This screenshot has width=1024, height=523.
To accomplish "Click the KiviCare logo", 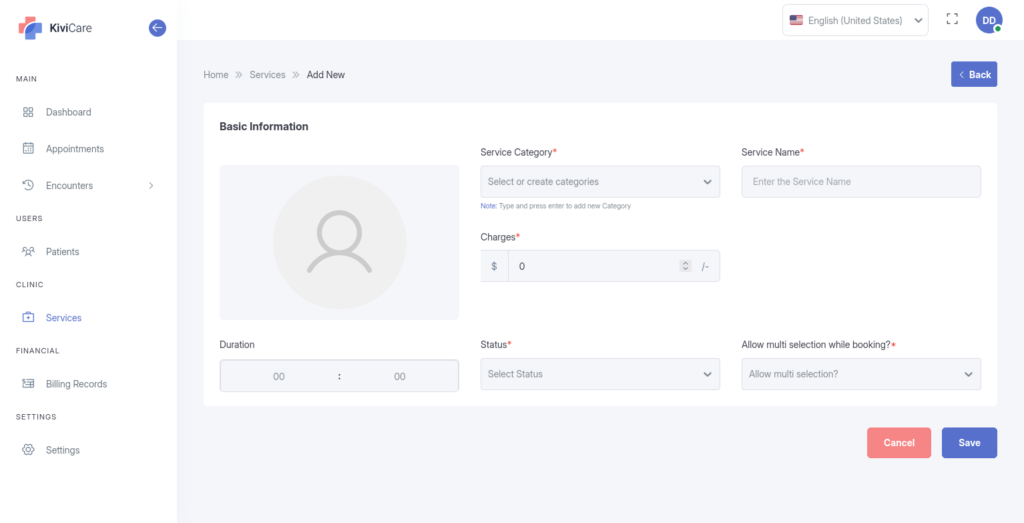I will click(x=55, y=28).
